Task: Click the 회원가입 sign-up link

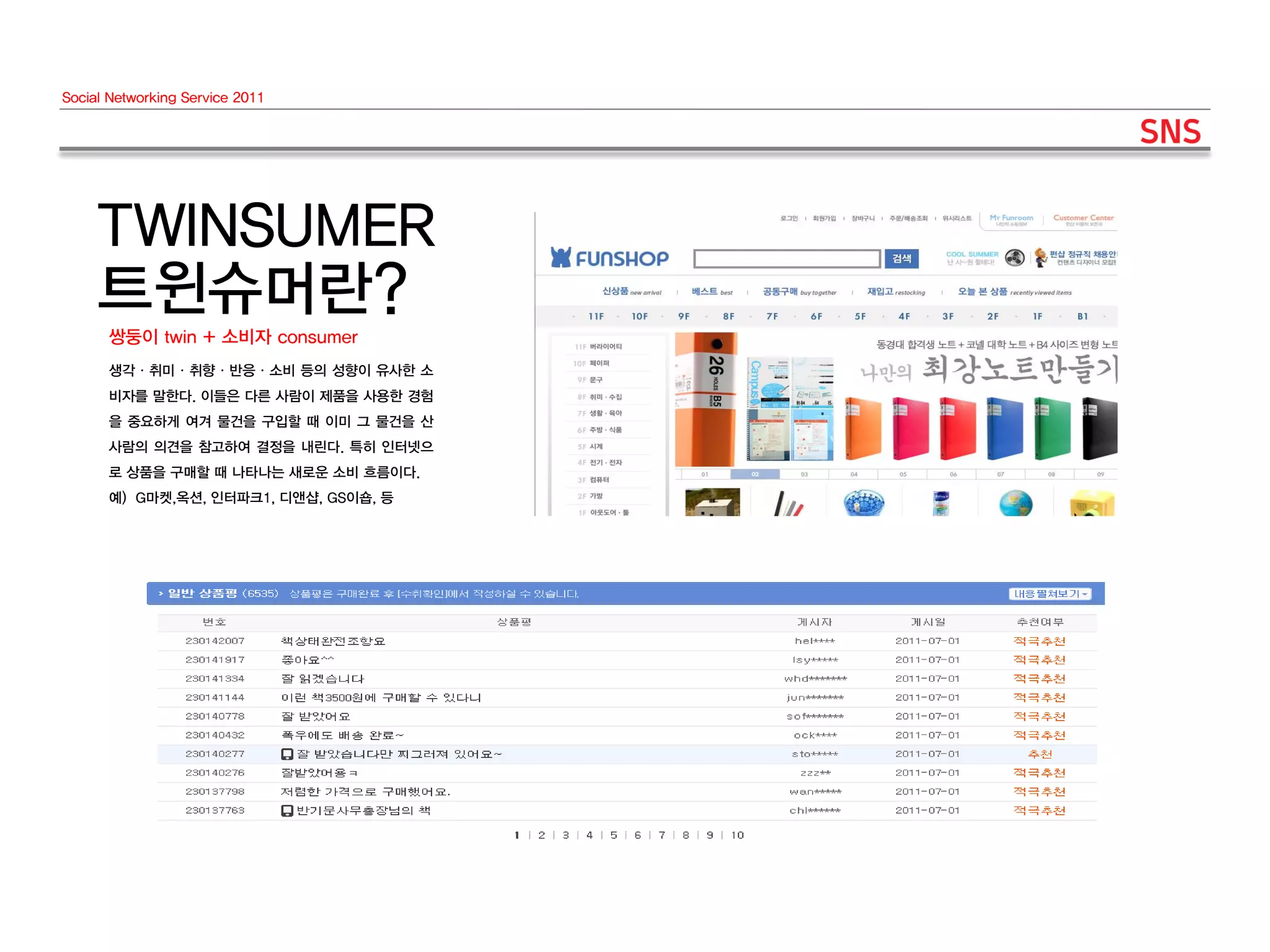Action: [824, 218]
